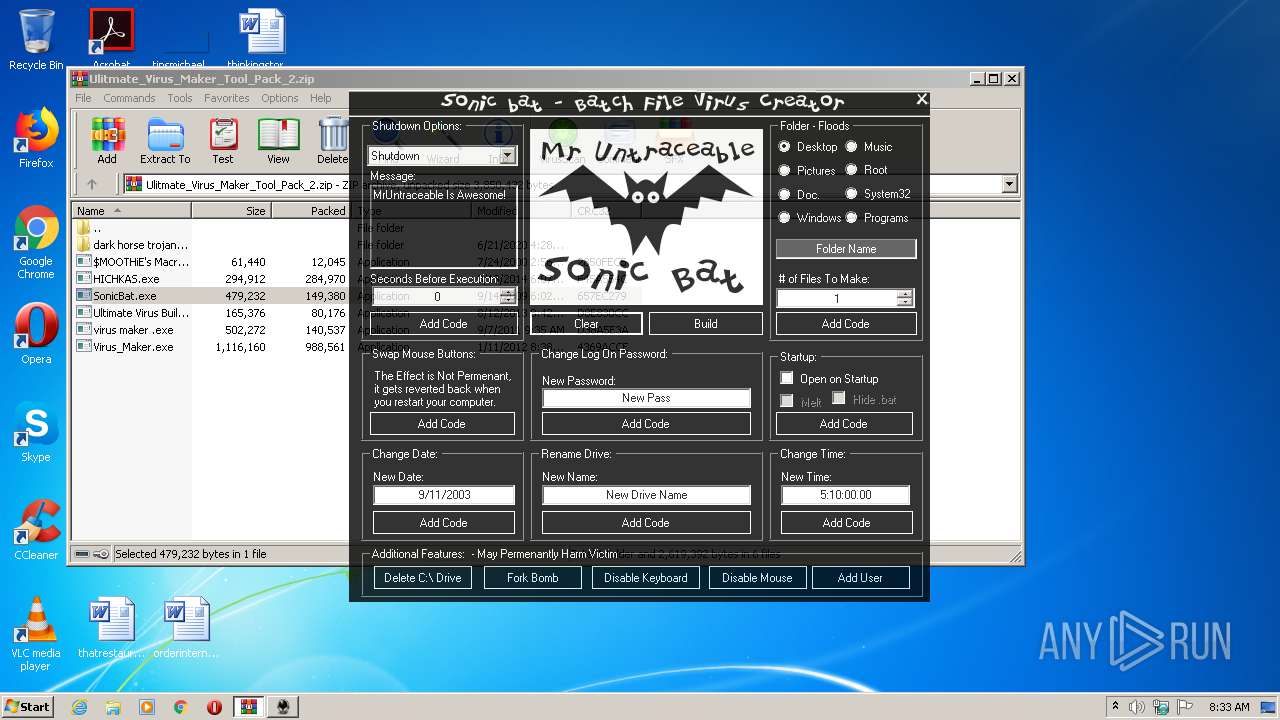Select the Acrobat desktop shortcut
1280x720 pixels.
point(111,40)
